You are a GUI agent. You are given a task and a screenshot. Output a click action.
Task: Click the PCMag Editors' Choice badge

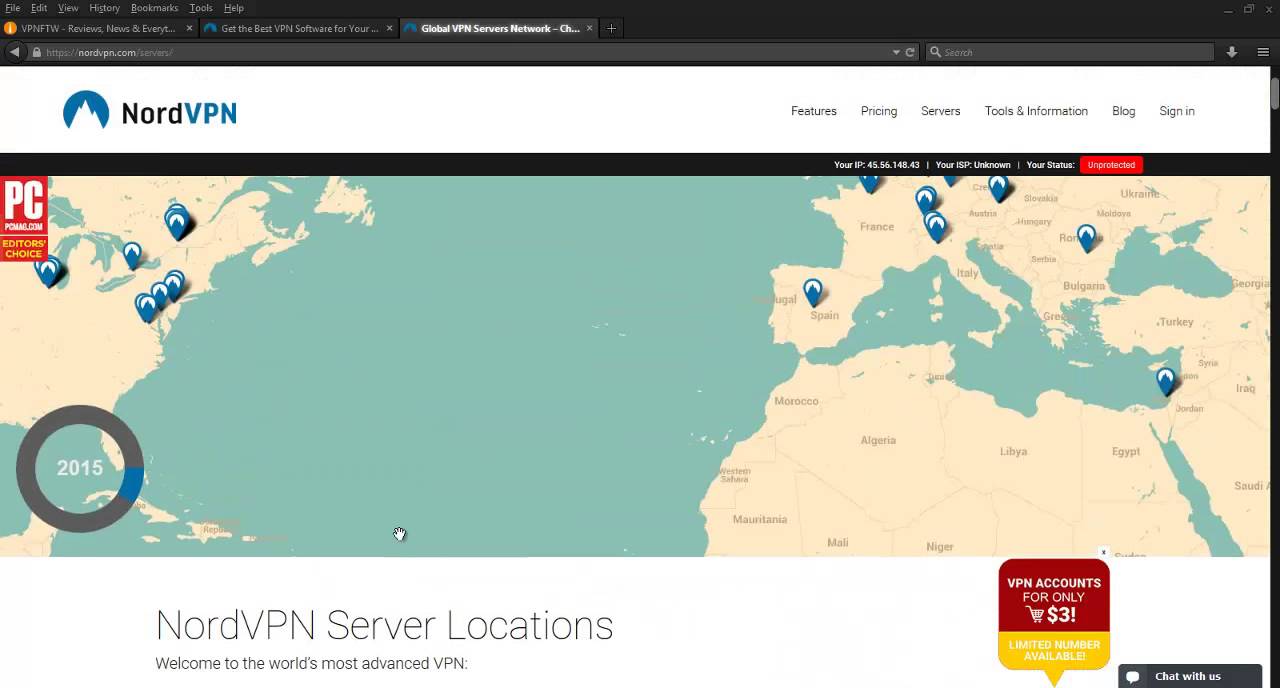[x=24, y=219]
